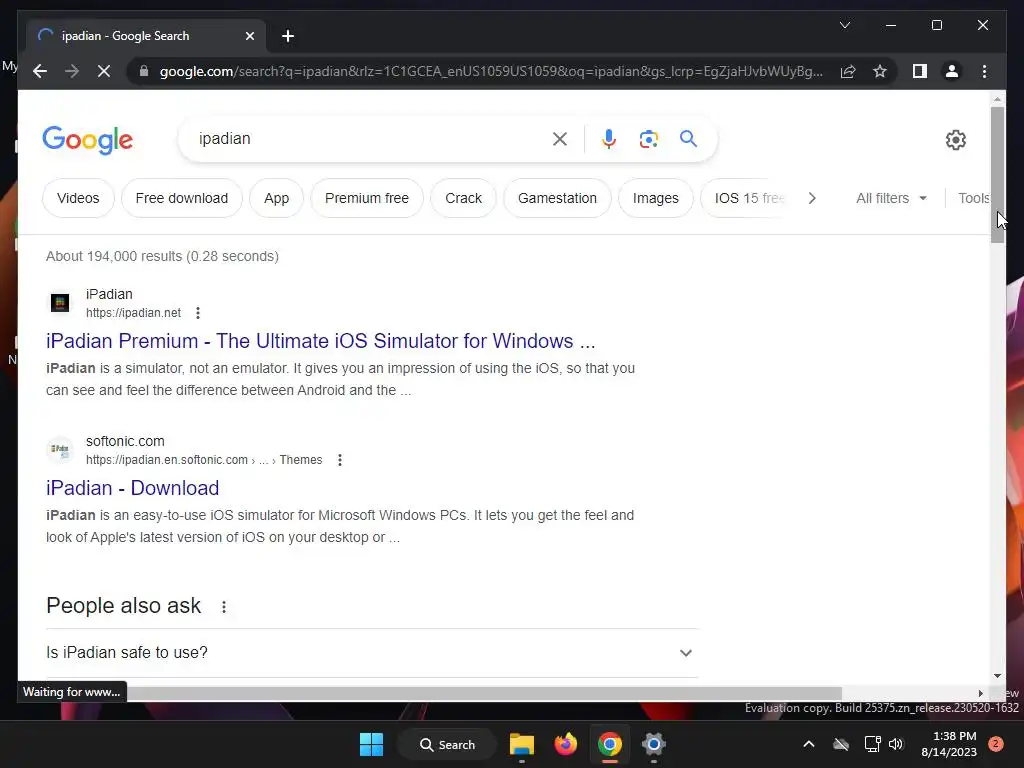Screen dimensions: 1024x768
Task: Open a new tab
Action: [288, 36]
